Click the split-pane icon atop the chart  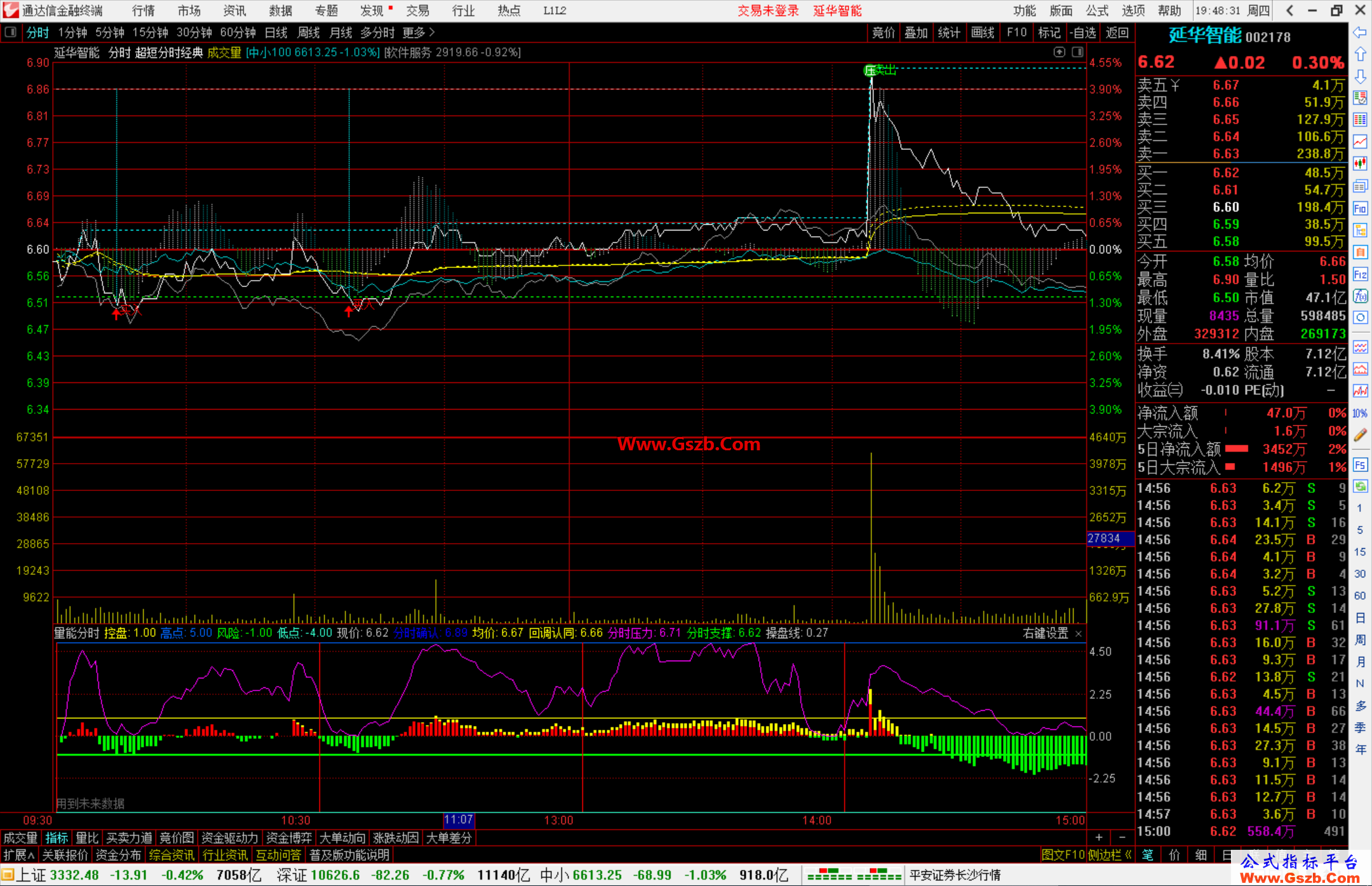[1077, 52]
